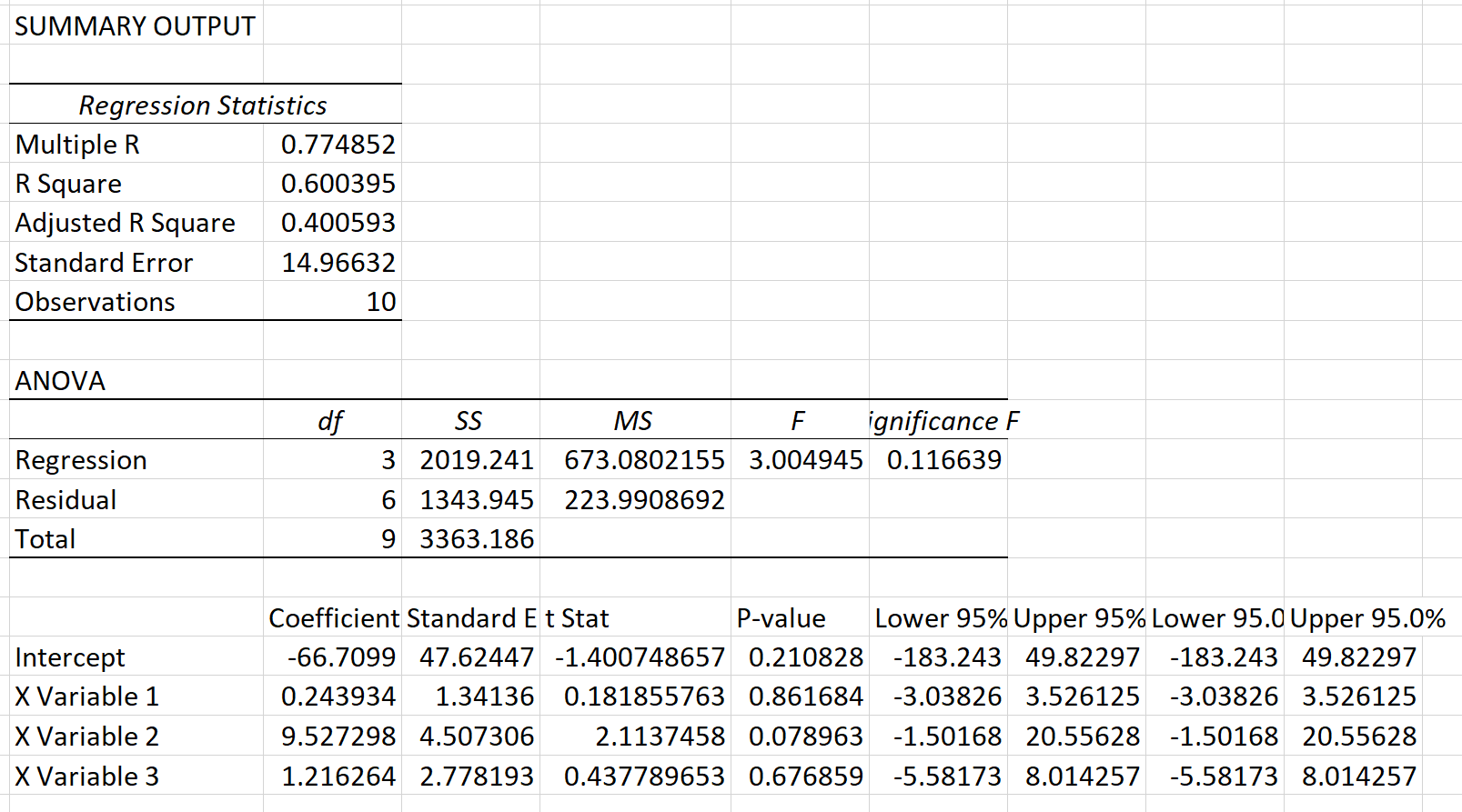This screenshot has width=1462, height=812.
Task: Click the R Square value 0.600395
Action: (x=338, y=184)
